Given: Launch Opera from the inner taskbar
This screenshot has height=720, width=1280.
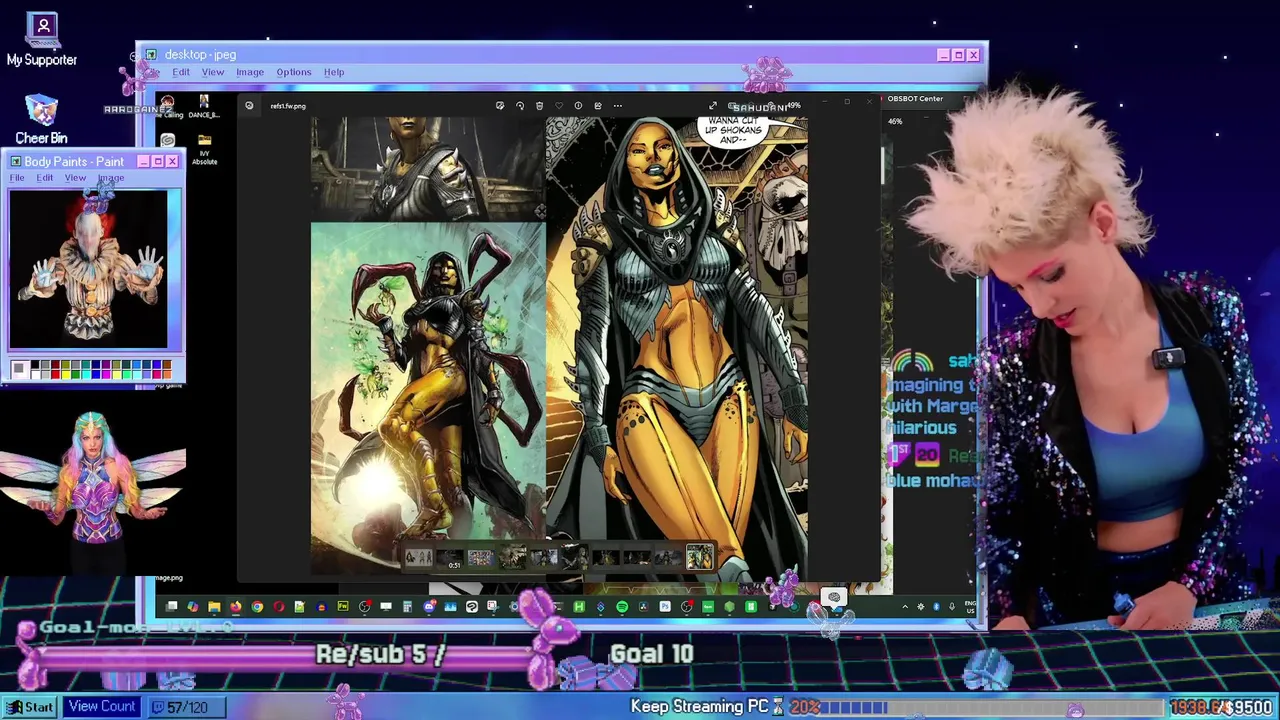Looking at the screenshot, I should tap(278, 606).
